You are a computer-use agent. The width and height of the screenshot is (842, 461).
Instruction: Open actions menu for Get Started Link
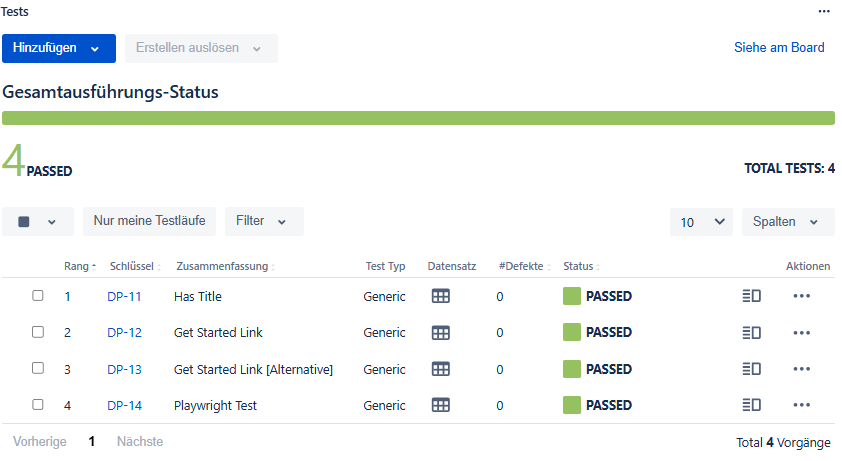[x=801, y=332]
